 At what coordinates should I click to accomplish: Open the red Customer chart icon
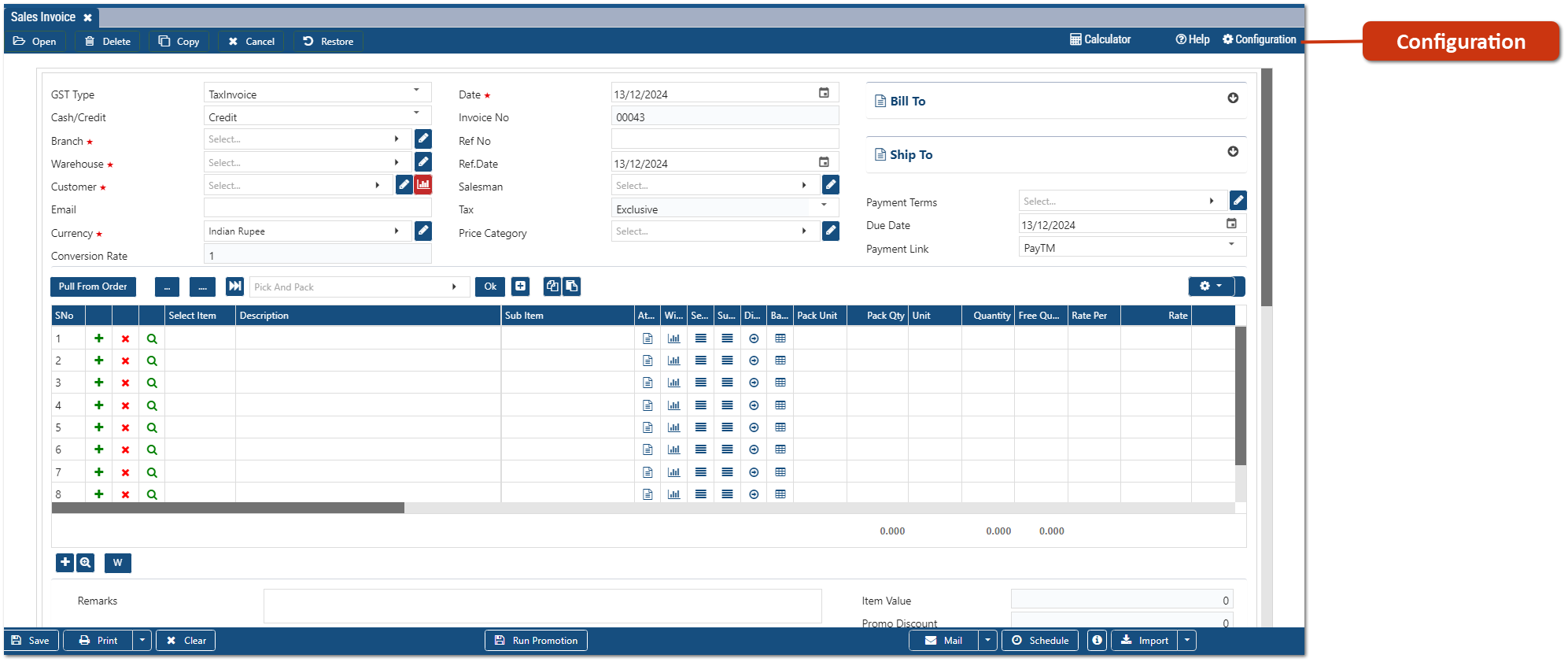pos(423,185)
